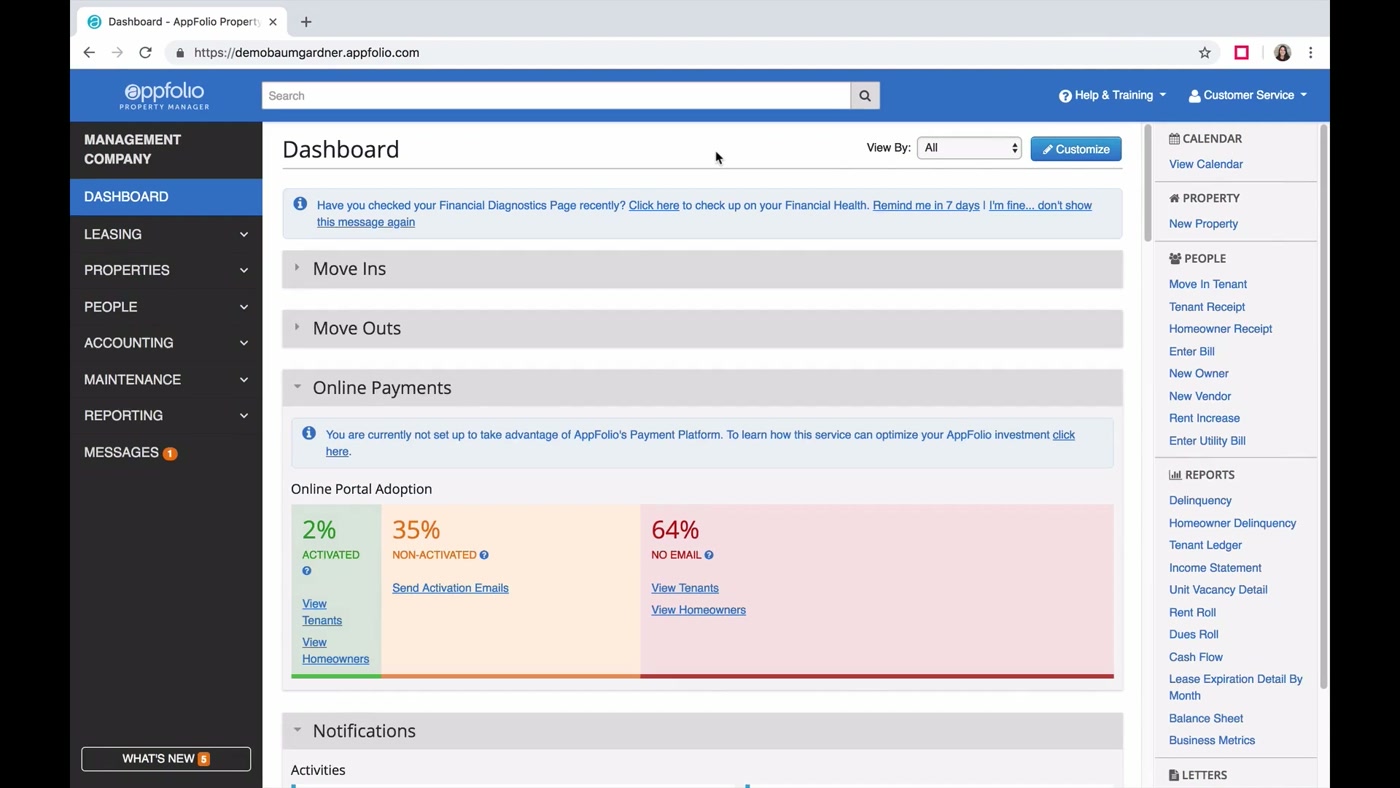Click the AppFolio Property Manager logo
The width and height of the screenshot is (1400, 788).
165,96
